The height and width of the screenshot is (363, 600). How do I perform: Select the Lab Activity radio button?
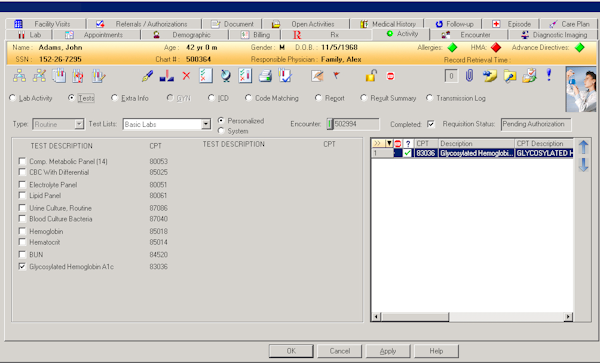[x=12, y=98]
